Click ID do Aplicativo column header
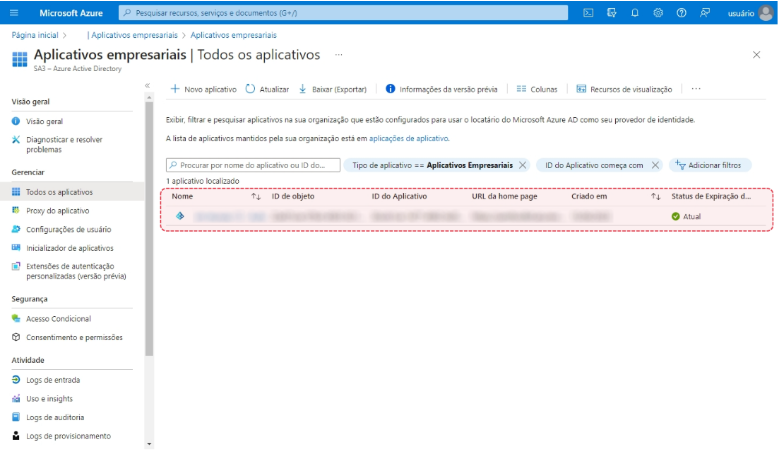 (399, 196)
